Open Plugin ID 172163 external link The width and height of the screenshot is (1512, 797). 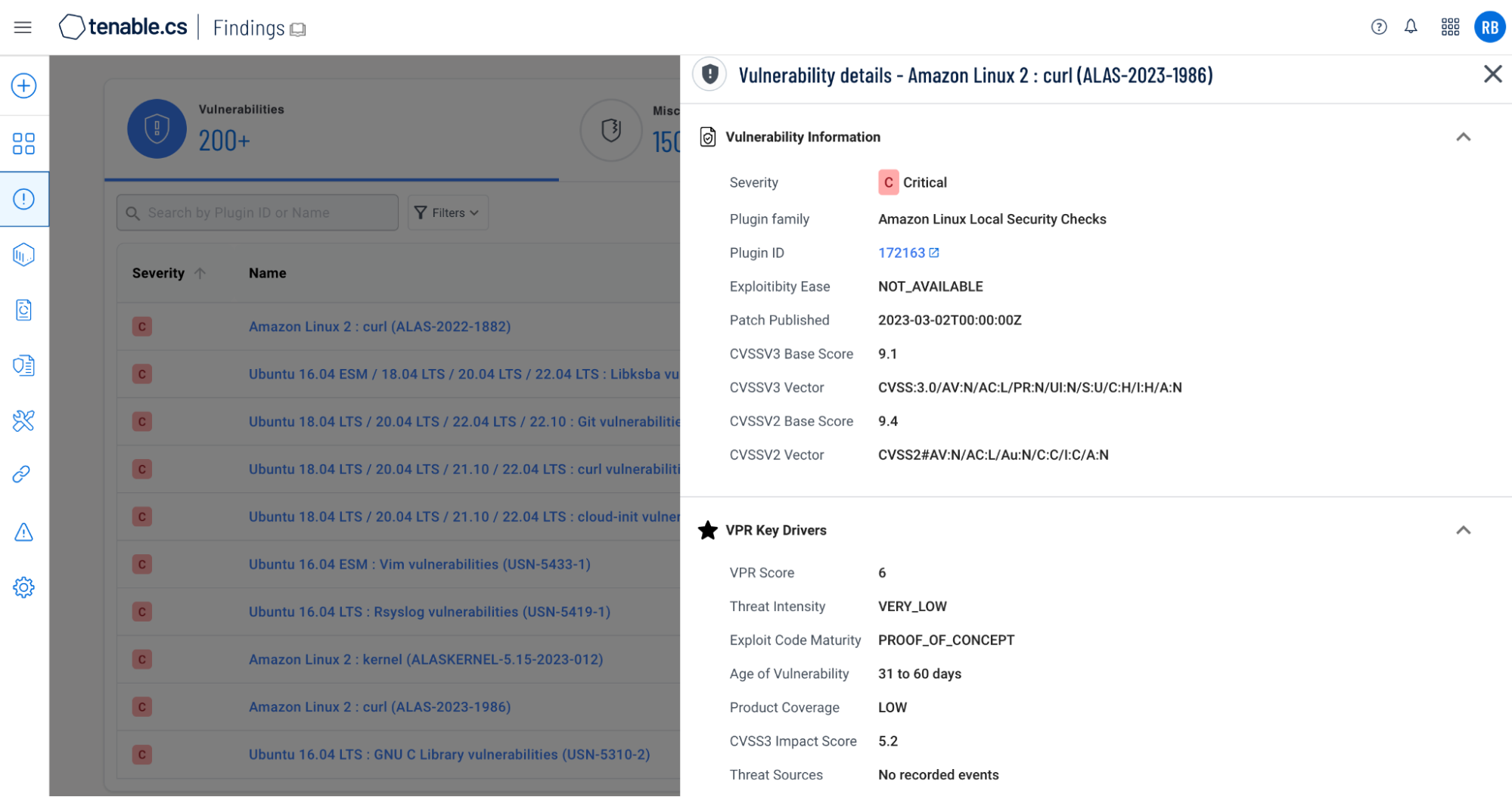point(908,253)
